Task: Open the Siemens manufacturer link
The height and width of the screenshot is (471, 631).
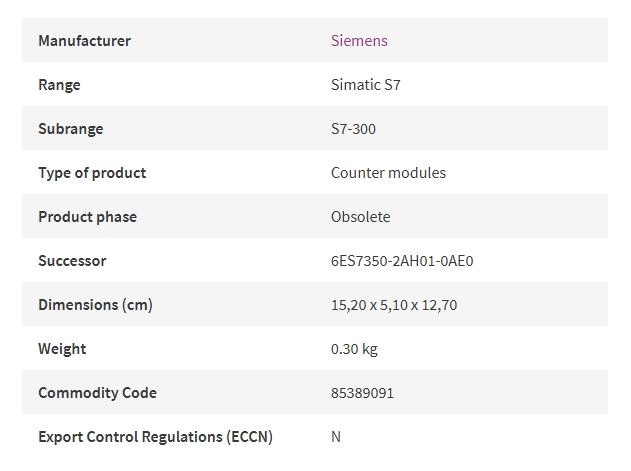Action: click(359, 41)
